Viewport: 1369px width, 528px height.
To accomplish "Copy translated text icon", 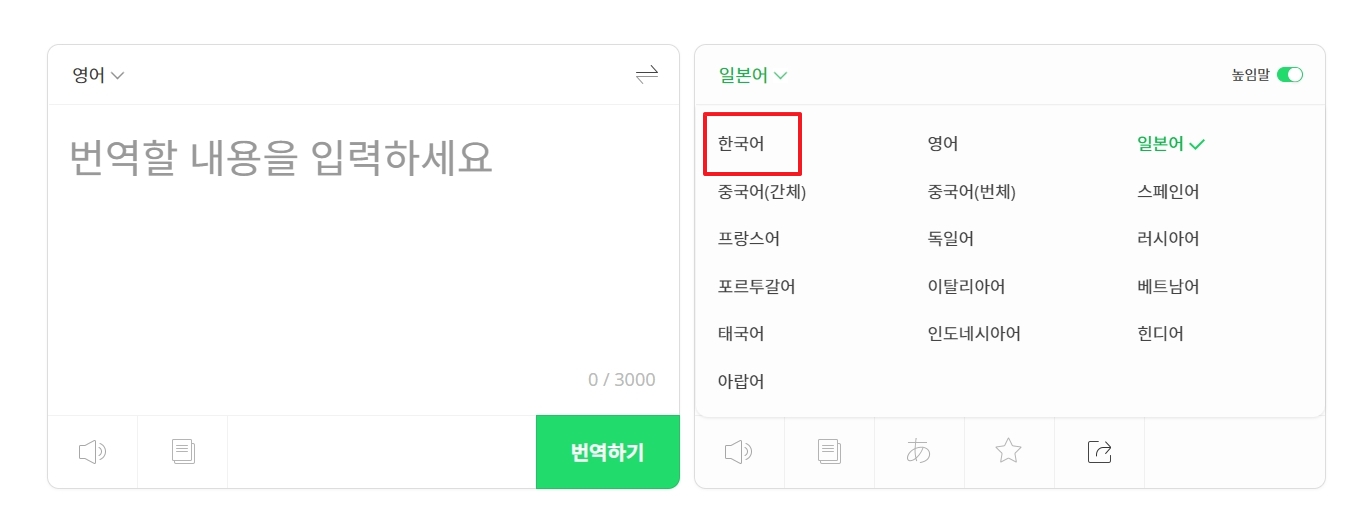I will (x=830, y=452).
